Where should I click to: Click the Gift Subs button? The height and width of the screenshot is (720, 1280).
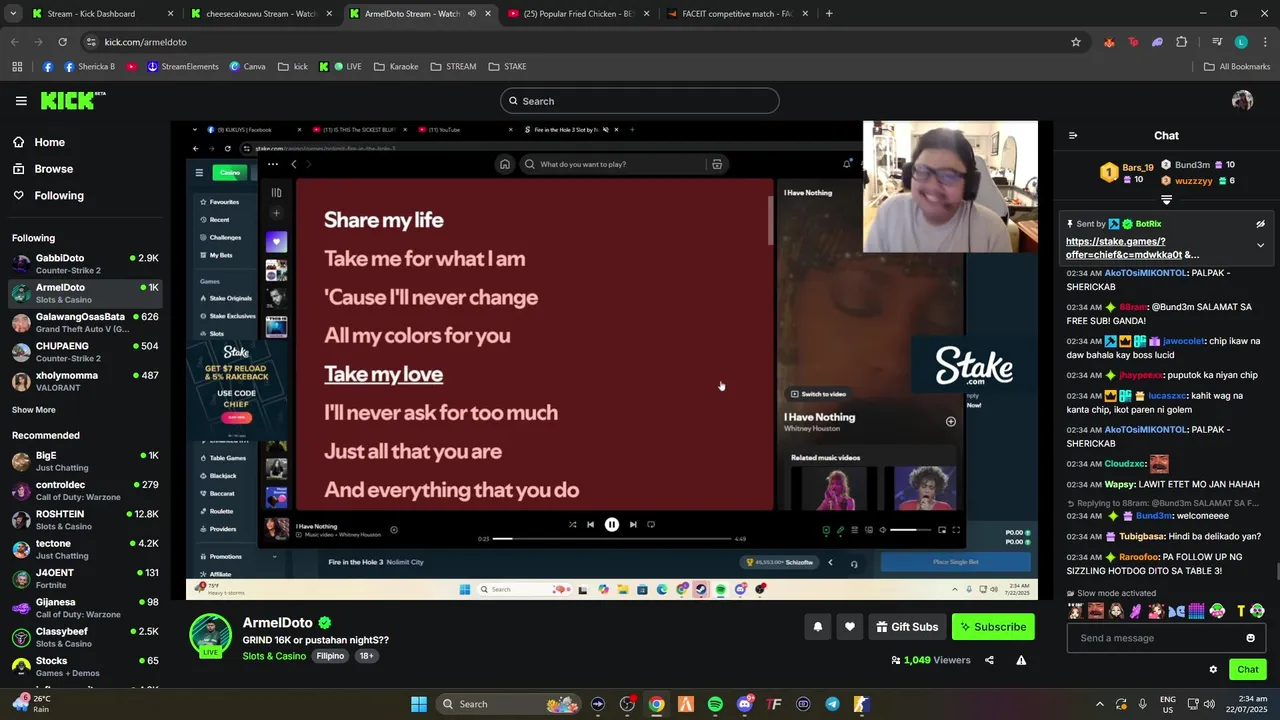point(907,627)
